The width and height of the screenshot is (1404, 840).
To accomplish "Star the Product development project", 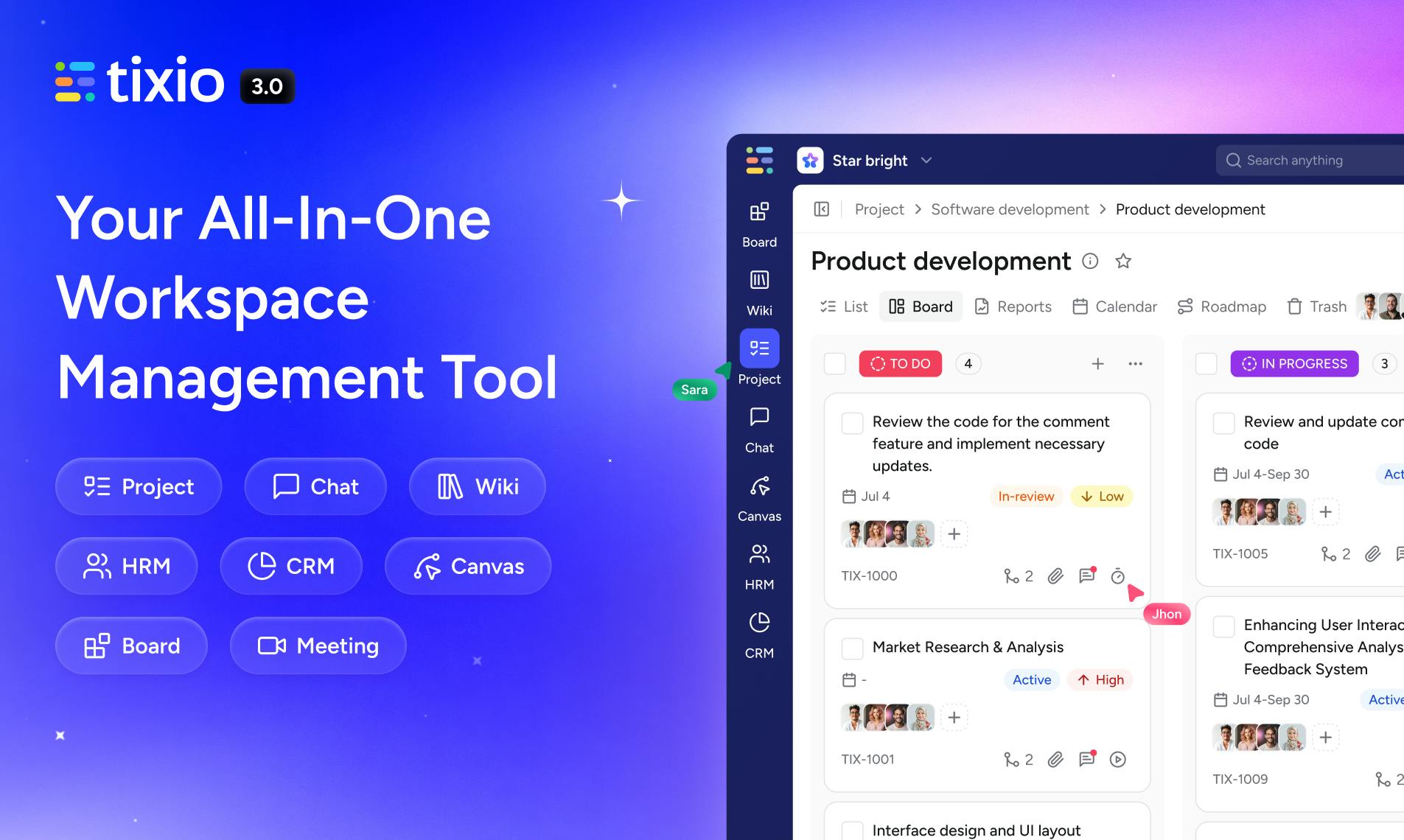I will click(x=1123, y=261).
